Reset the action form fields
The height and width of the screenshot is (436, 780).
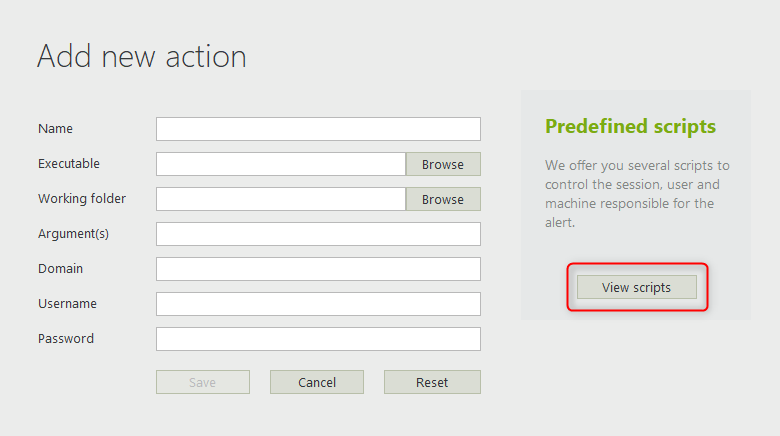(x=432, y=382)
